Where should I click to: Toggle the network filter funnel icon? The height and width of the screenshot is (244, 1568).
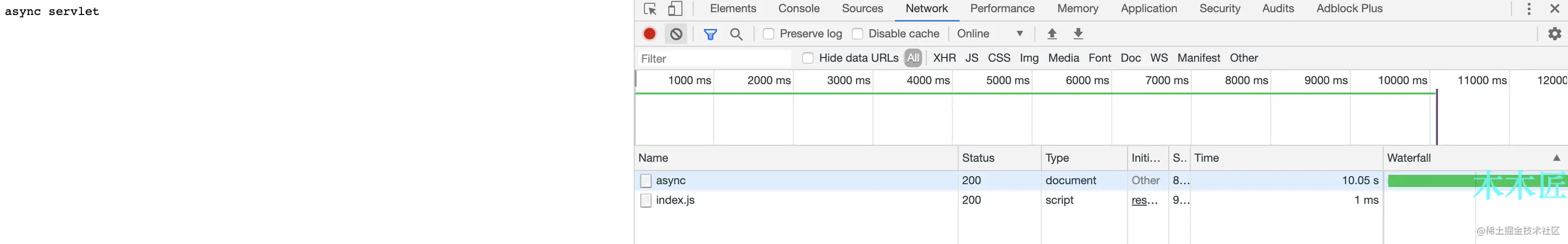710,34
